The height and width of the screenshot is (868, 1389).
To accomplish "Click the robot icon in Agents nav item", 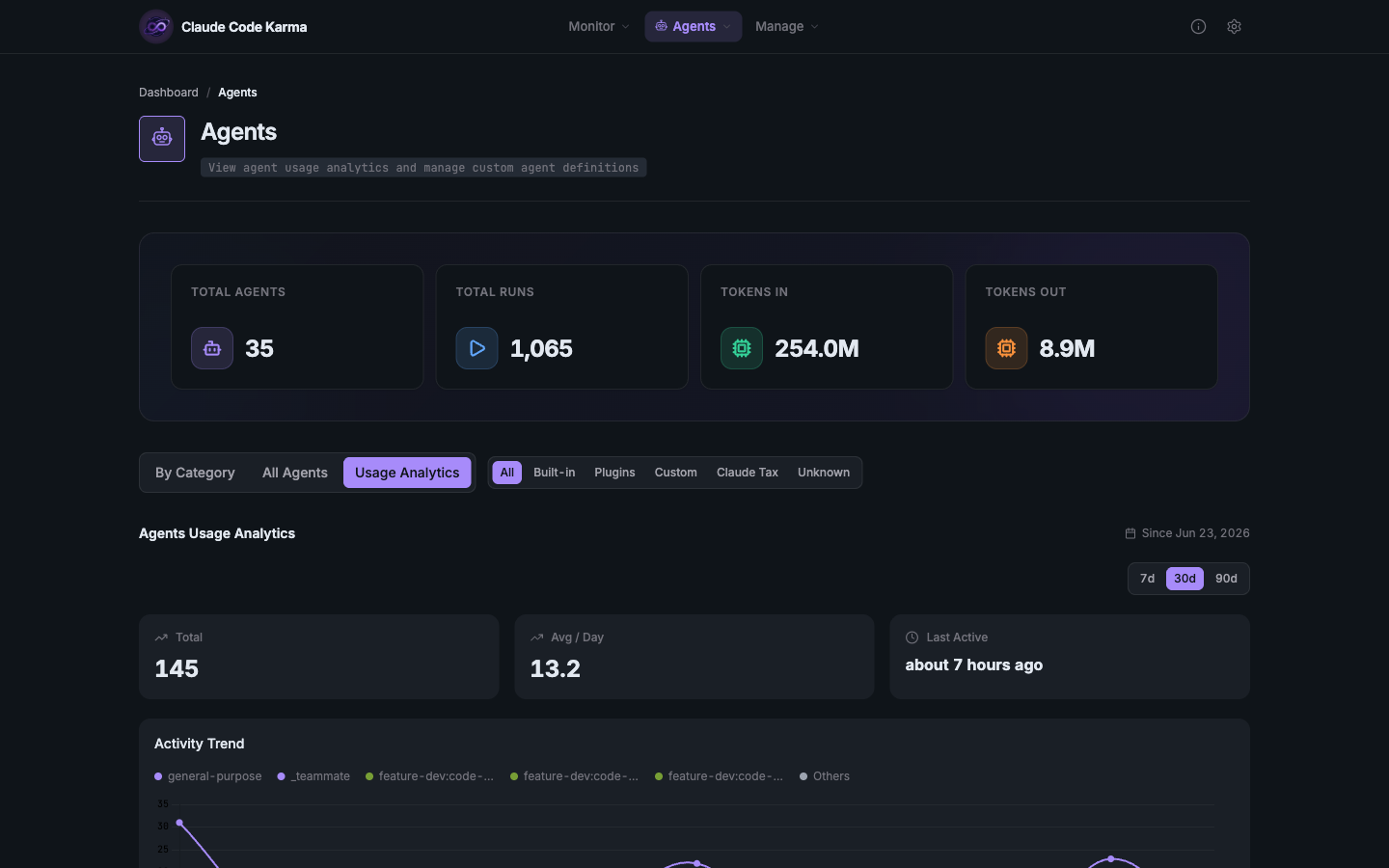I will (661, 26).
